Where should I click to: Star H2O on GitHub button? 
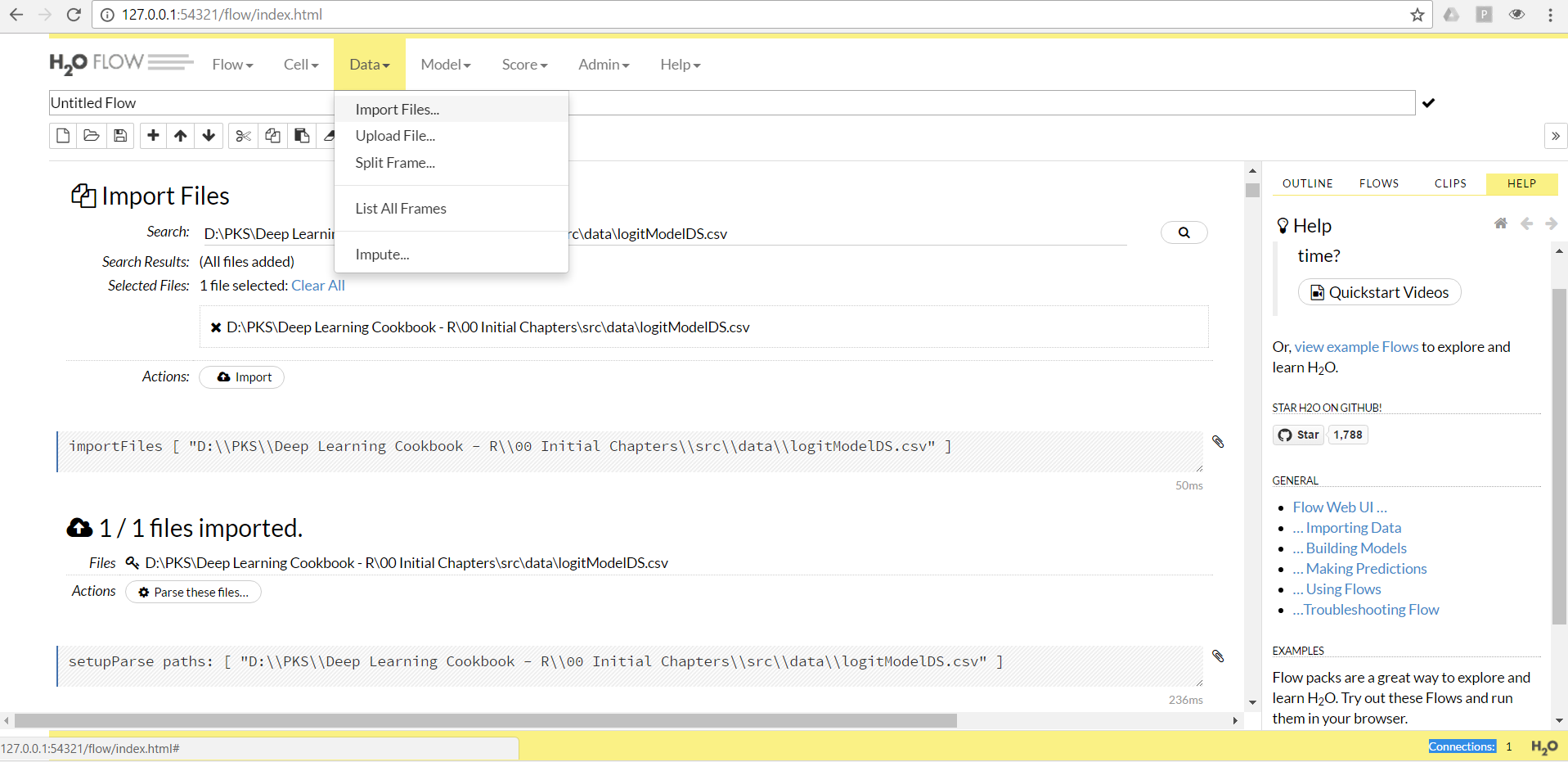[1299, 435]
